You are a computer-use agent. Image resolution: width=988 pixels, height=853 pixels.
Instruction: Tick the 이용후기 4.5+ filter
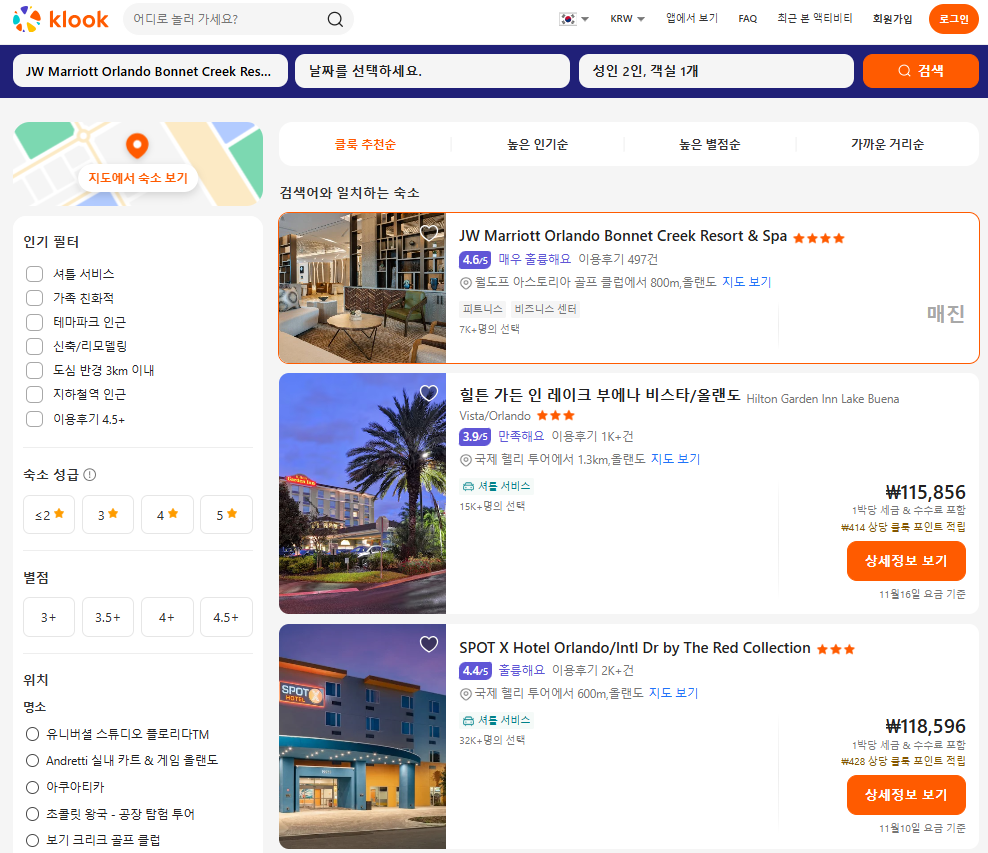(x=35, y=419)
